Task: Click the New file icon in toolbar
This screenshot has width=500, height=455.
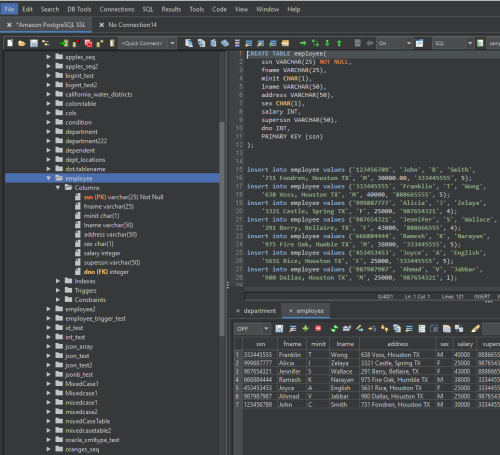Action: pos(10,43)
